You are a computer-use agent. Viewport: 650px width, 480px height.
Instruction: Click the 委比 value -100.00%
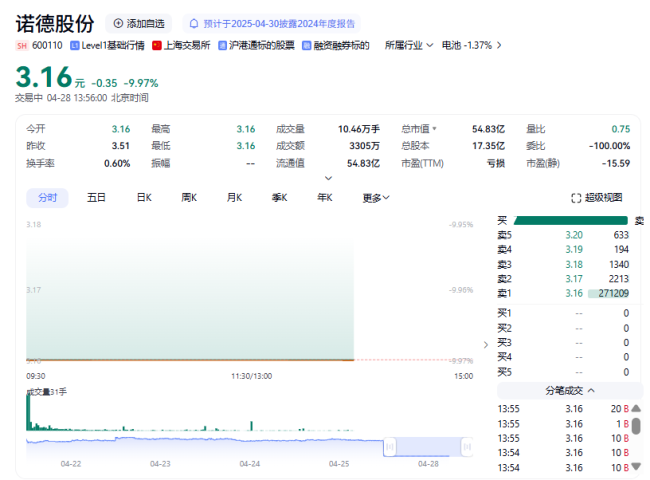(609, 146)
